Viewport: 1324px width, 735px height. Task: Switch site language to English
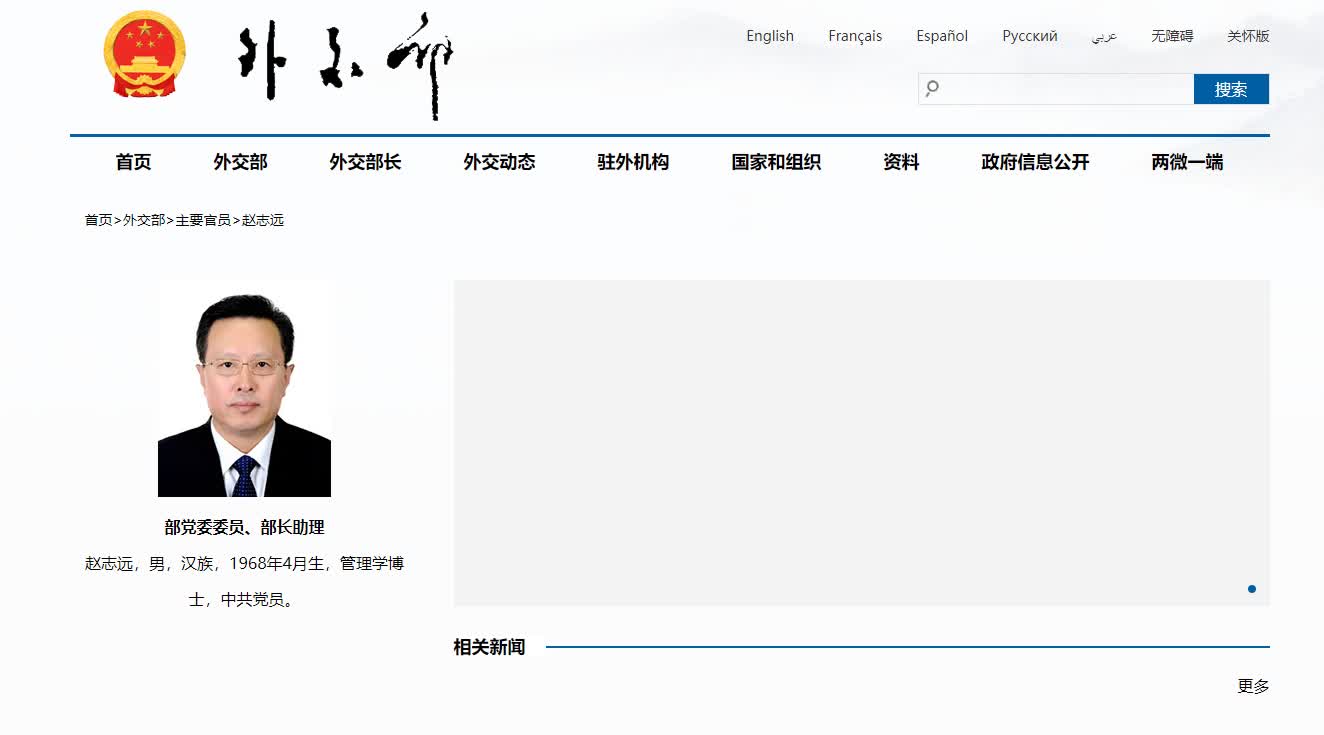pos(769,36)
